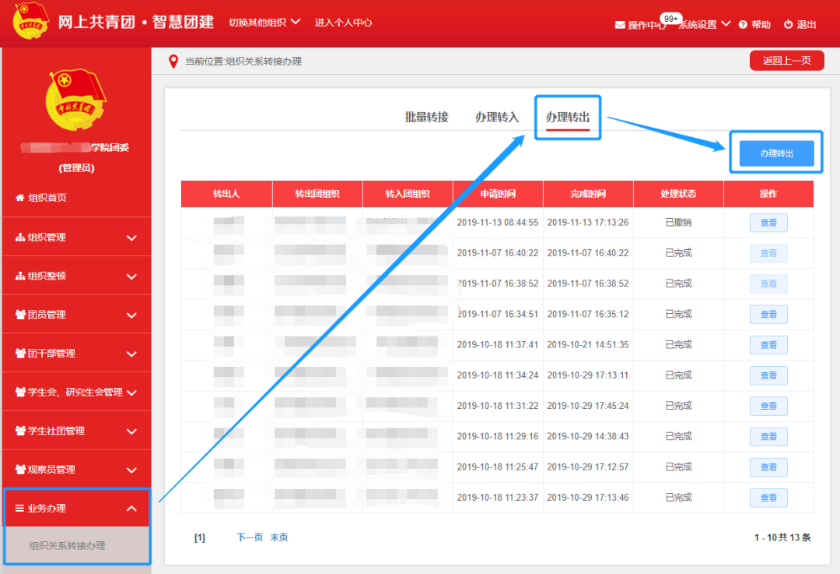
Task: Expand the 团干部管理 sidebar chevron
Action: (132, 354)
